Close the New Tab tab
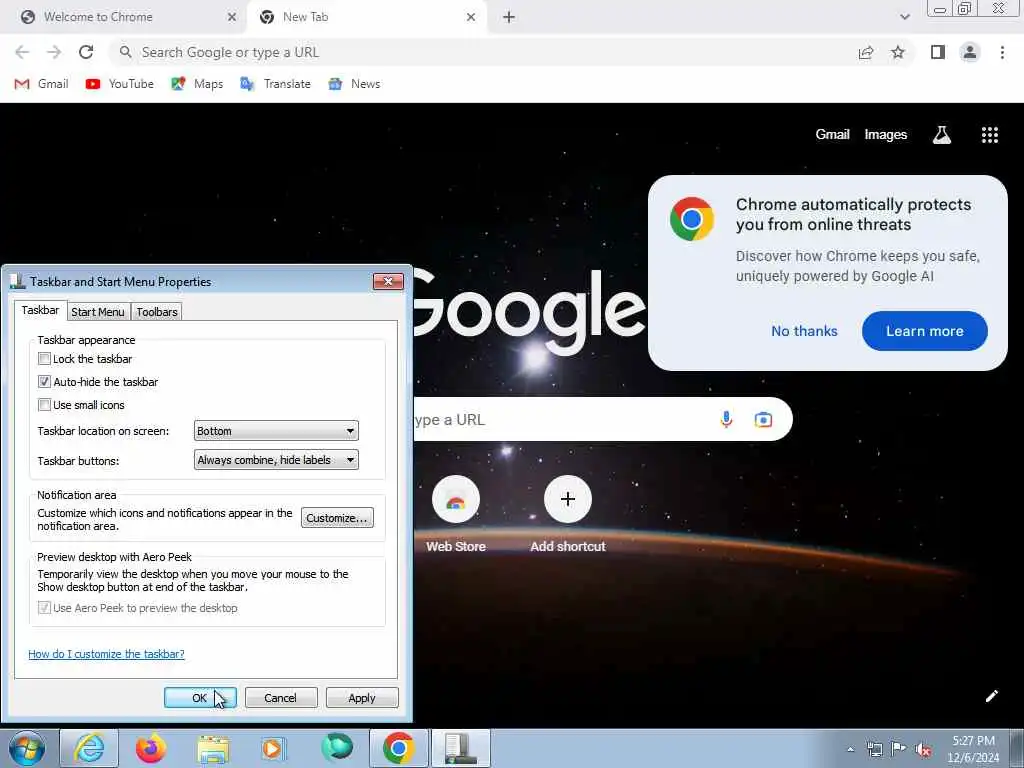The height and width of the screenshot is (768, 1024). tap(471, 17)
